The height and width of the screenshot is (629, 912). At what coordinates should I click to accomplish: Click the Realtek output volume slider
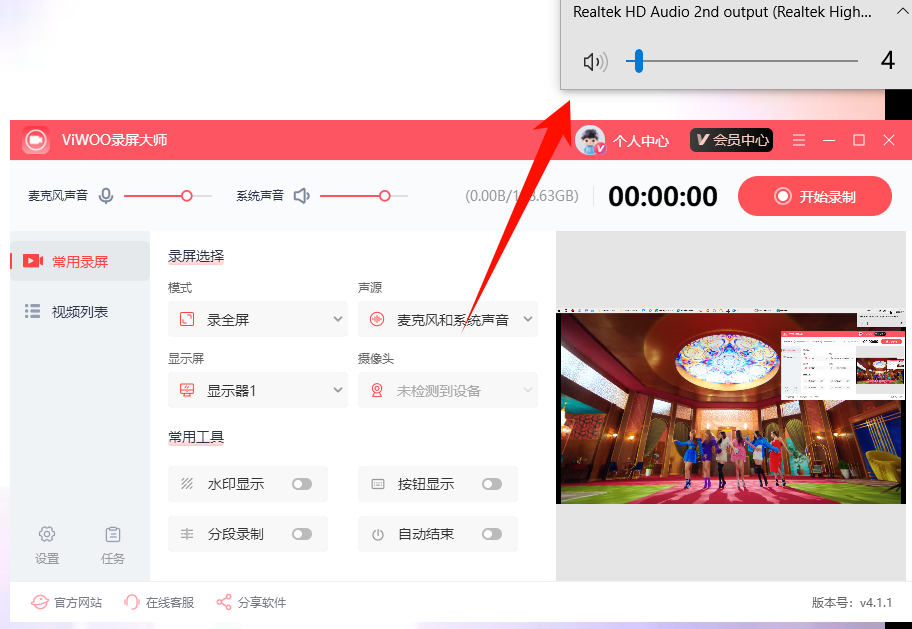pyautogui.click(x=742, y=61)
